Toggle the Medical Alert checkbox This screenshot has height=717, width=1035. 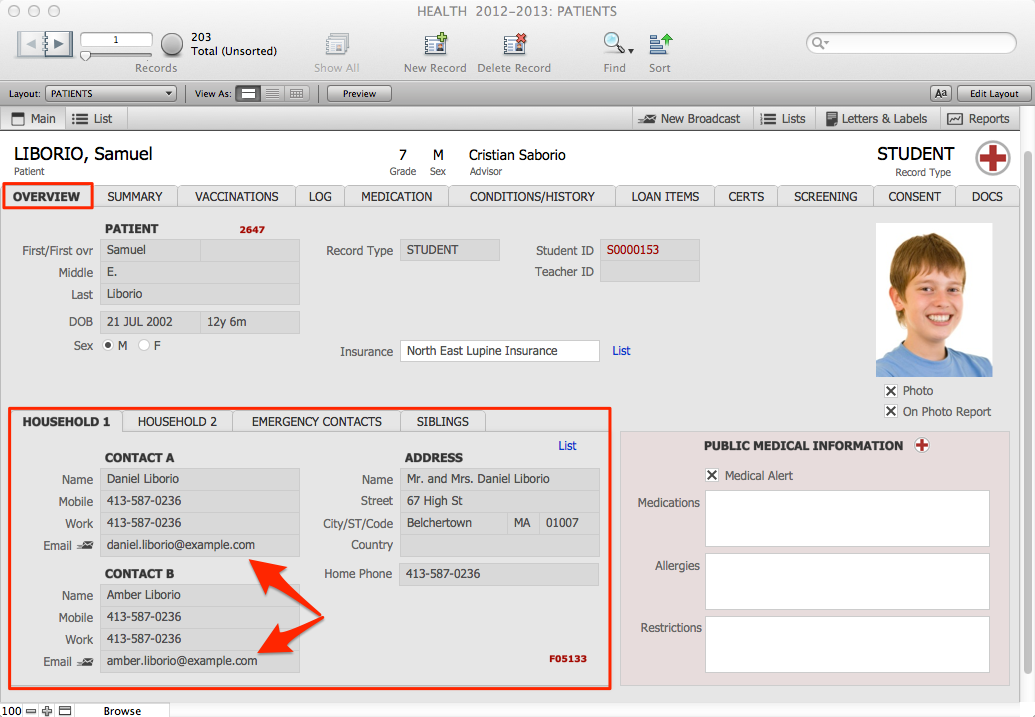pos(712,476)
